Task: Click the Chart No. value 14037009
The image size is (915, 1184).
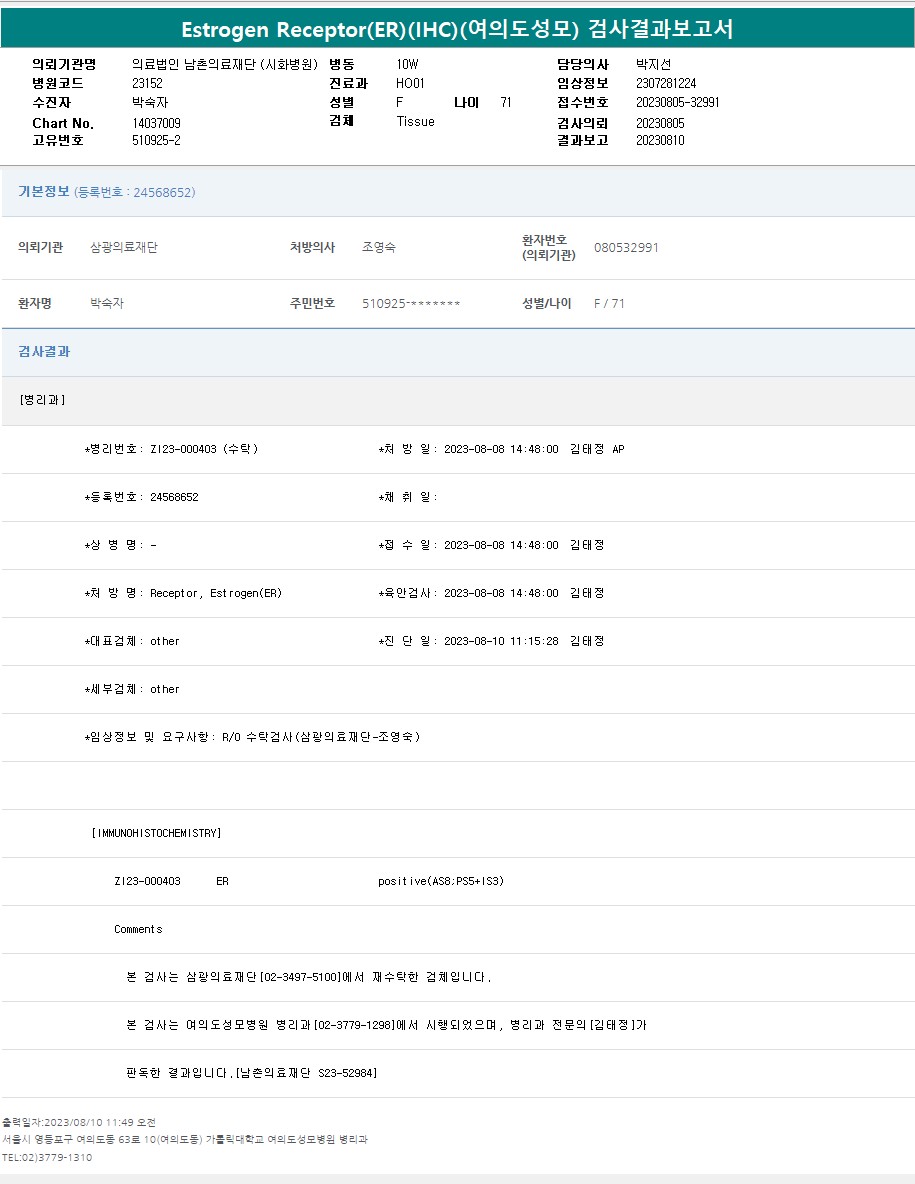Action: tap(156, 123)
